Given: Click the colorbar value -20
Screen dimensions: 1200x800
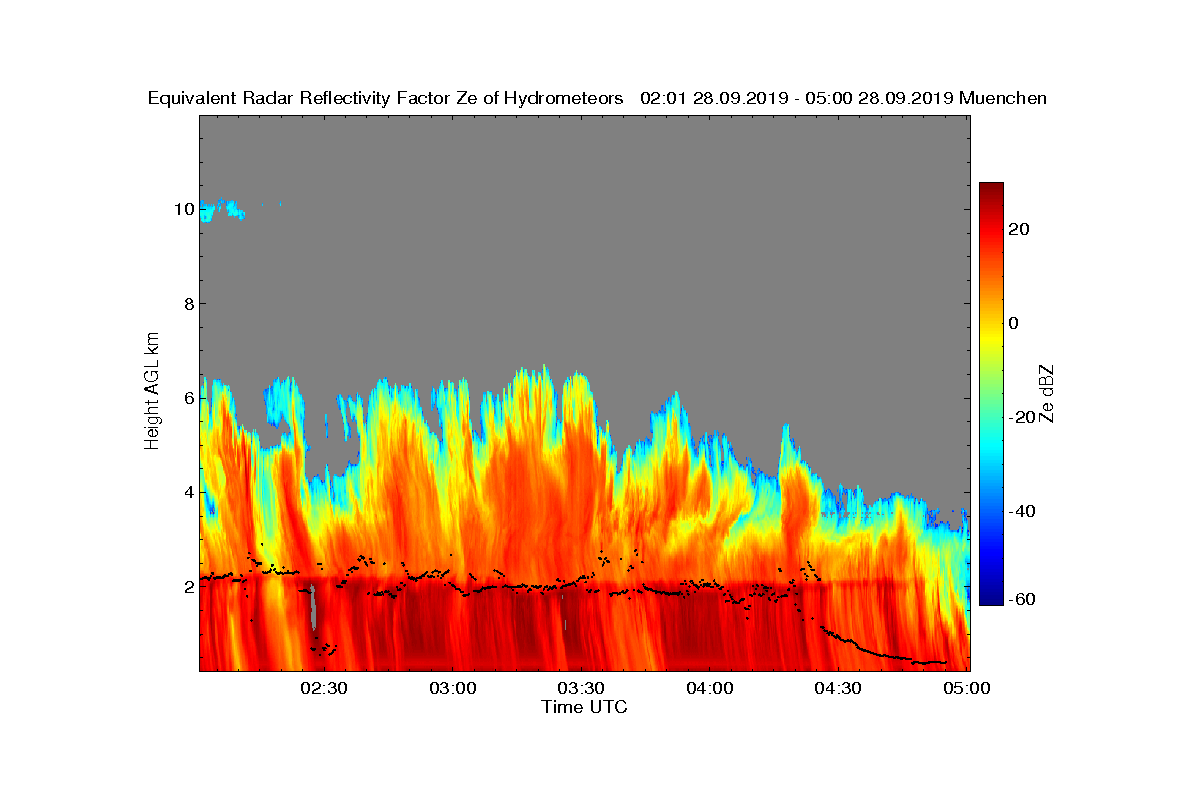Looking at the screenshot, I should pyautogui.click(x=1022, y=417).
